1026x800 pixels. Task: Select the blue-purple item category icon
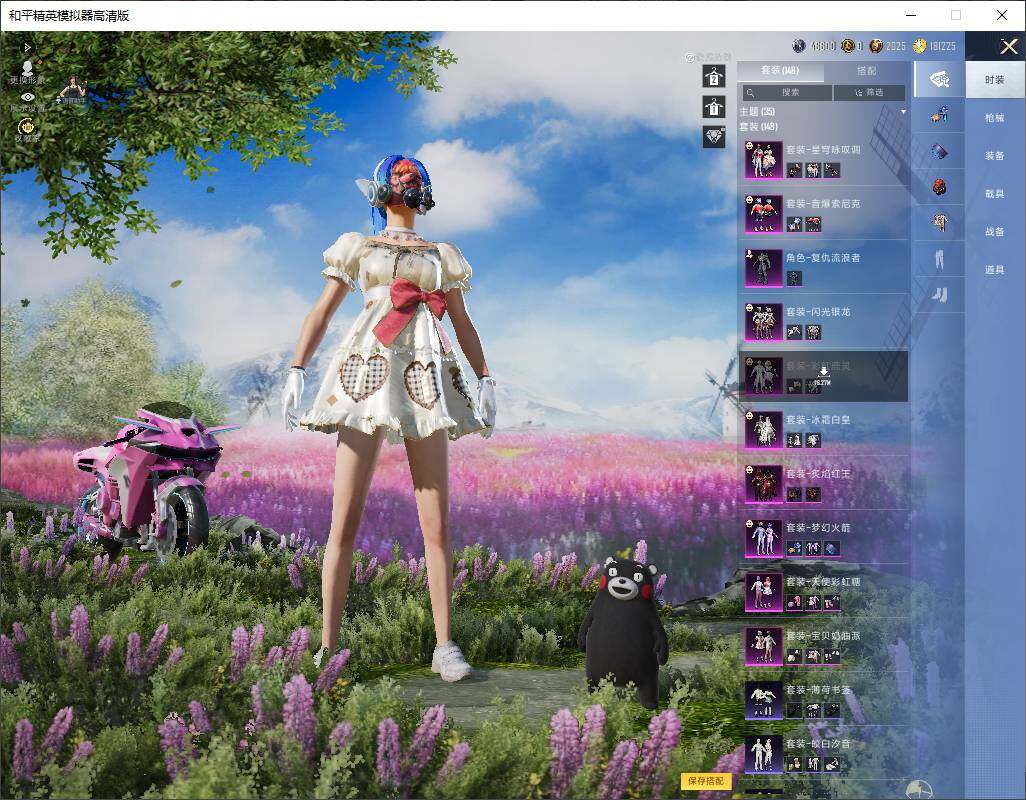pyautogui.click(x=939, y=152)
